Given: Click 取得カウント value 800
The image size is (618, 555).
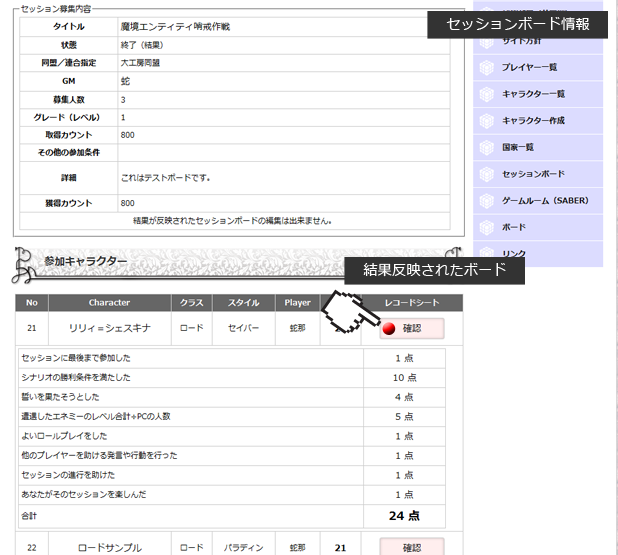Looking at the screenshot, I should [127, 135].
